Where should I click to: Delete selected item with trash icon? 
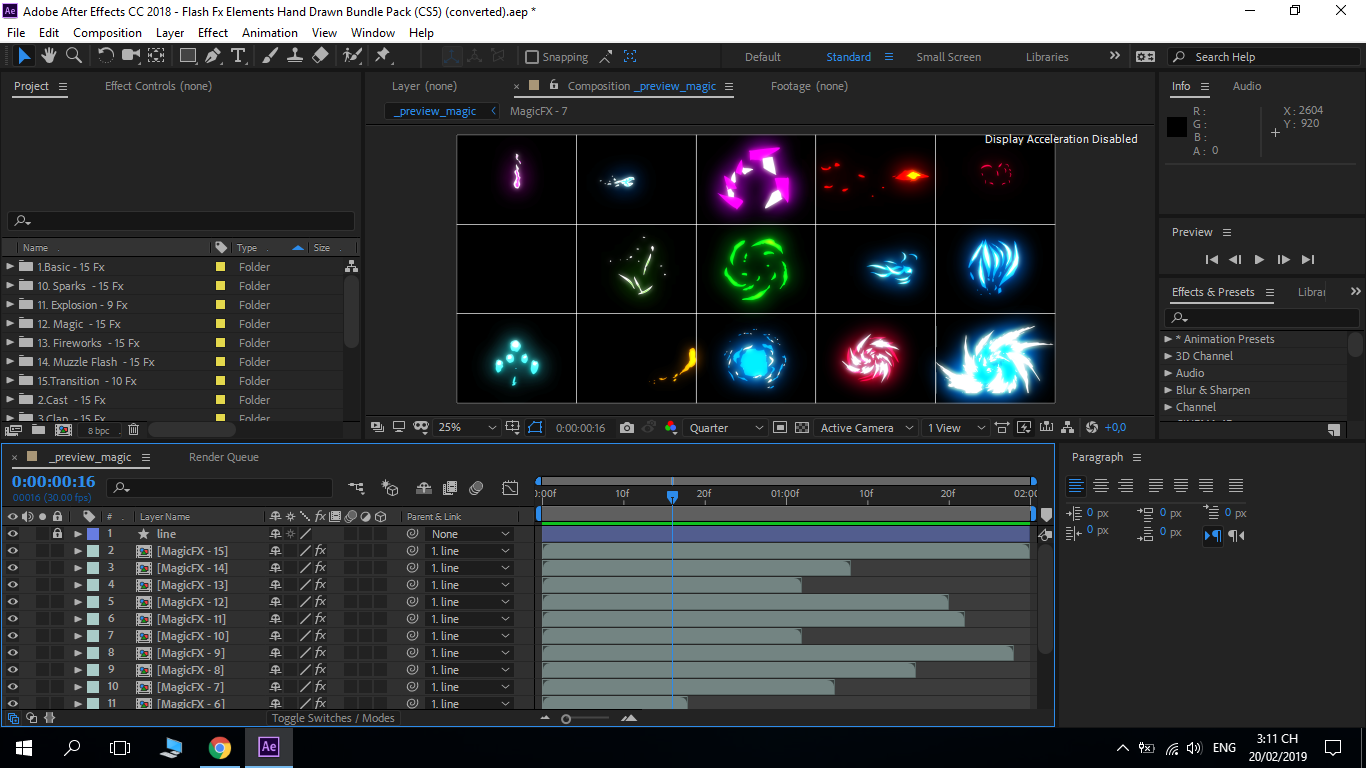(x=133, y=430)
